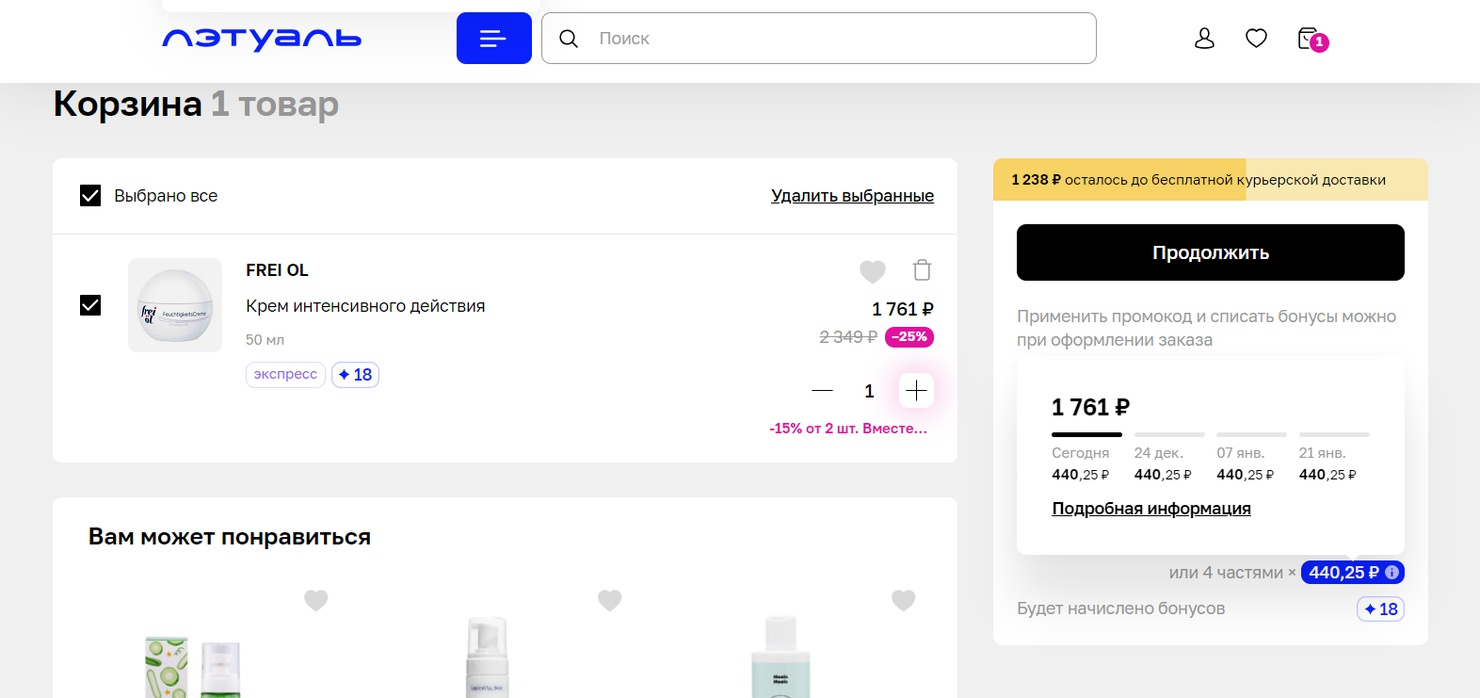
Task: Click the bonus 18 badge in summary
Action: tap(1380, 609)
